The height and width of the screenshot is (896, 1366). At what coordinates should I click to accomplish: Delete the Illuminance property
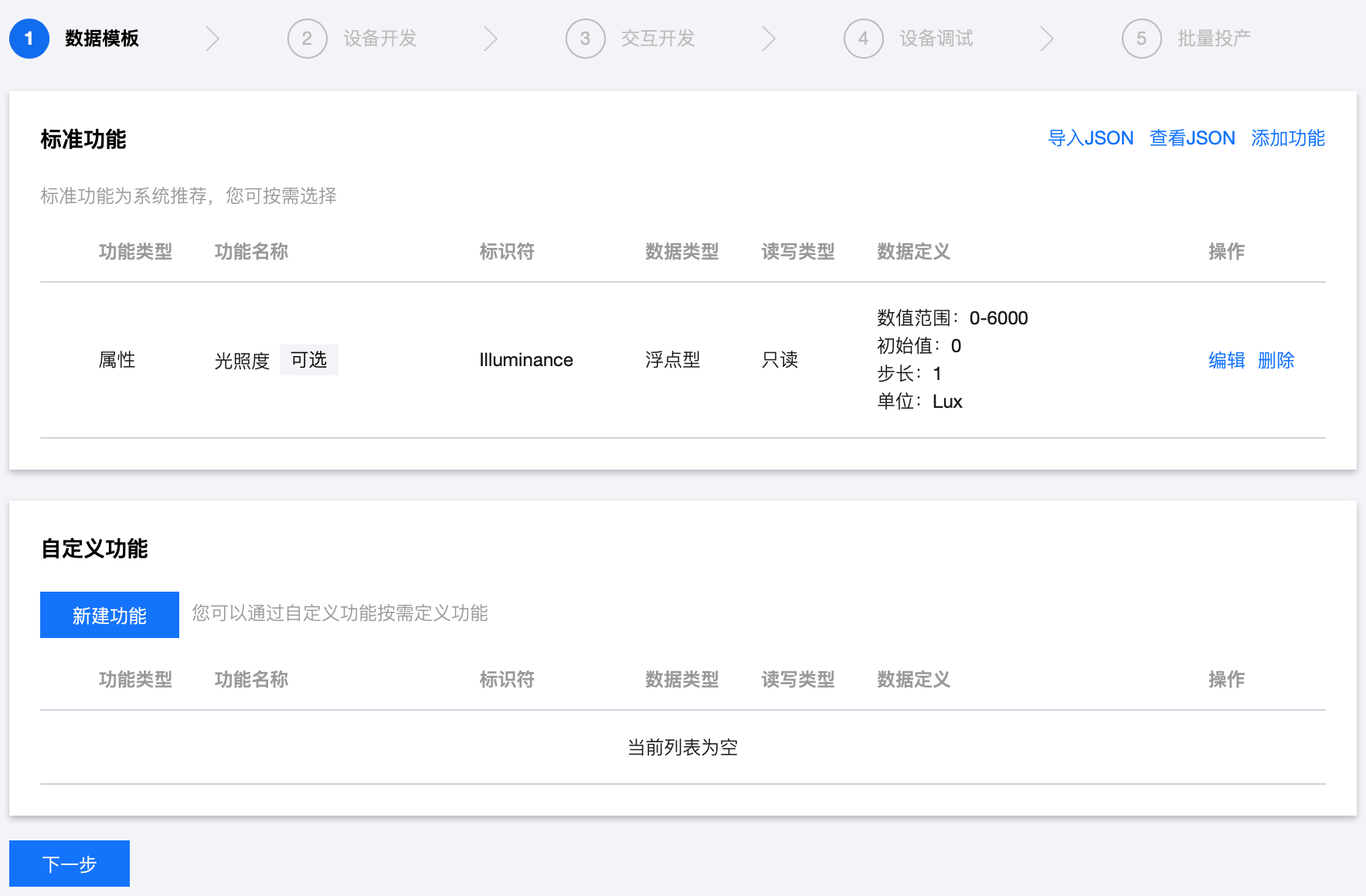pos(1276,360)
